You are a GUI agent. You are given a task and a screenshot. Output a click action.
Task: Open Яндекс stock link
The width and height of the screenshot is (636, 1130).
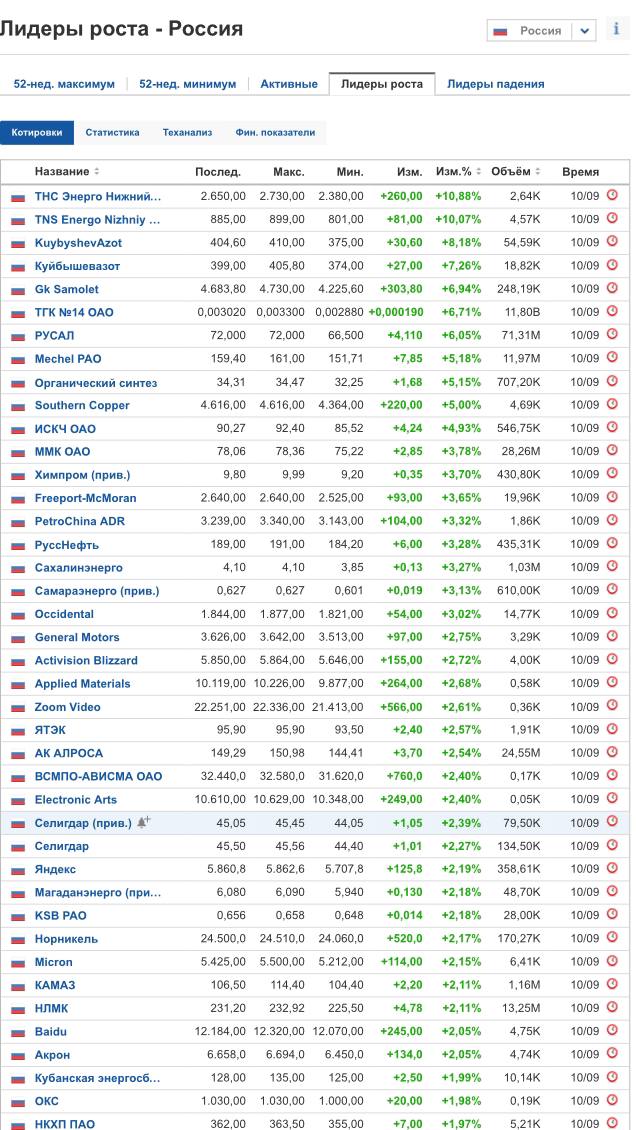coord(55,869)
